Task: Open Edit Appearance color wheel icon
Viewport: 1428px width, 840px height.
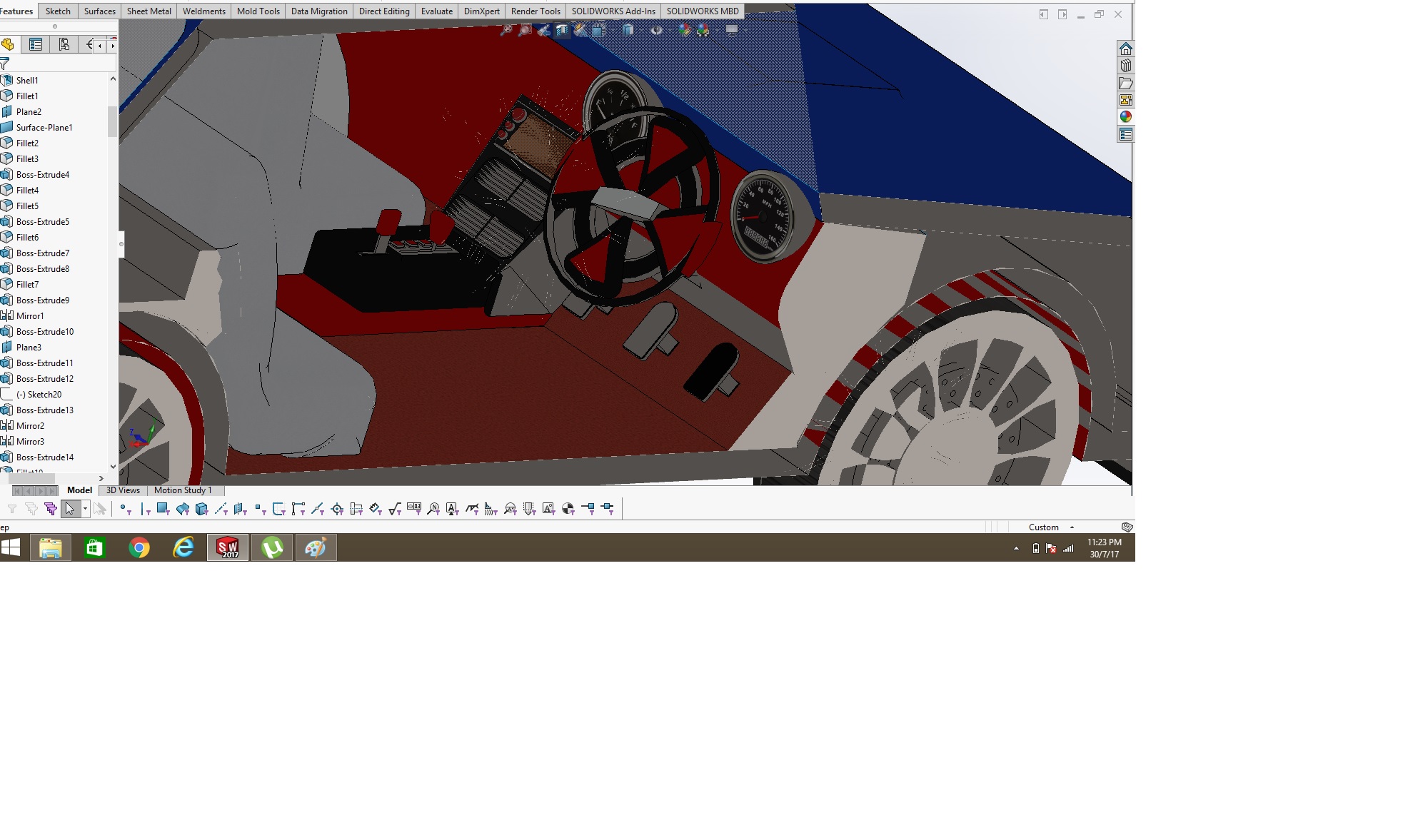Action: click(684, 30)
